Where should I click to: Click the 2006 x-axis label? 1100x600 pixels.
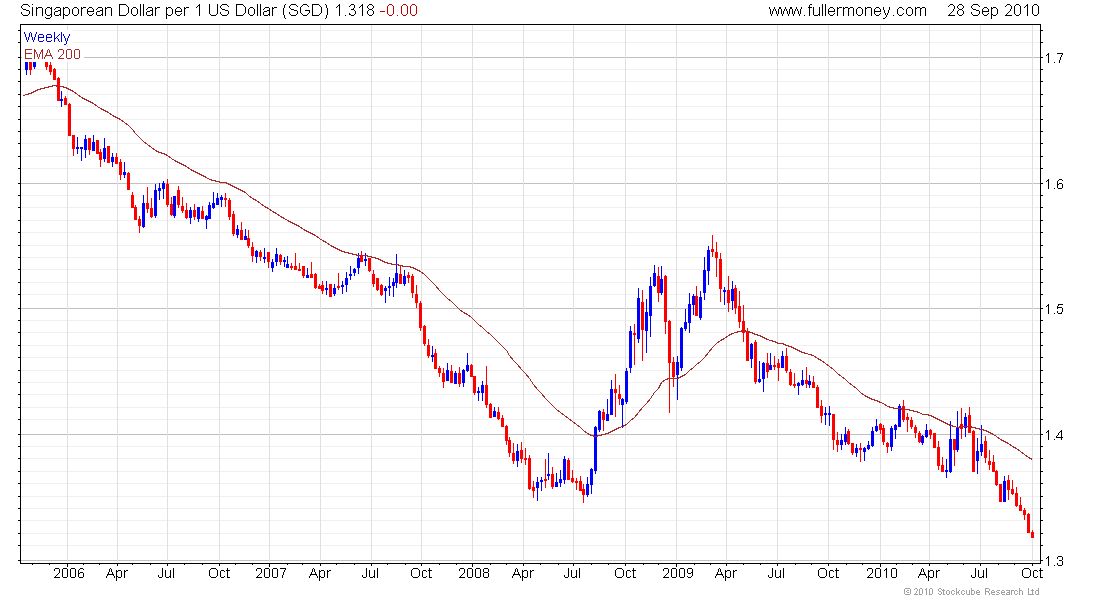coord(69,573)
